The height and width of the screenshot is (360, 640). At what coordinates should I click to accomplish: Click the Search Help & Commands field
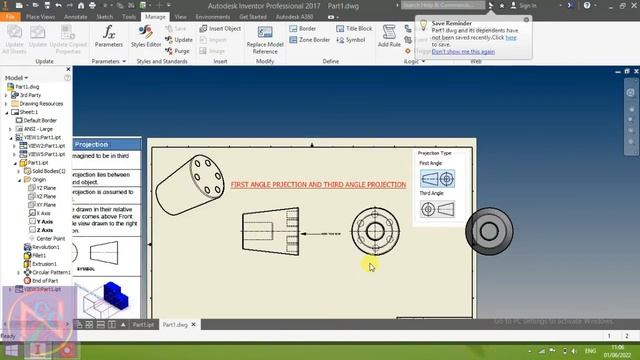click(442, 5)
